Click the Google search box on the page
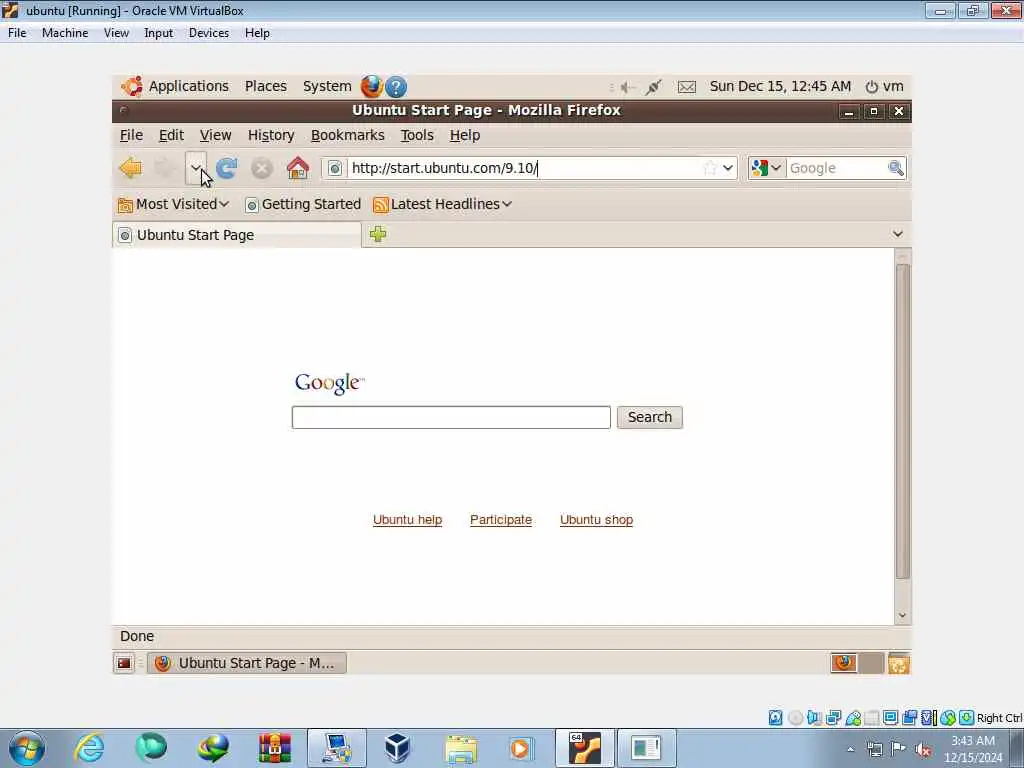Screen dimensions: 1024x768 point(451,417)
